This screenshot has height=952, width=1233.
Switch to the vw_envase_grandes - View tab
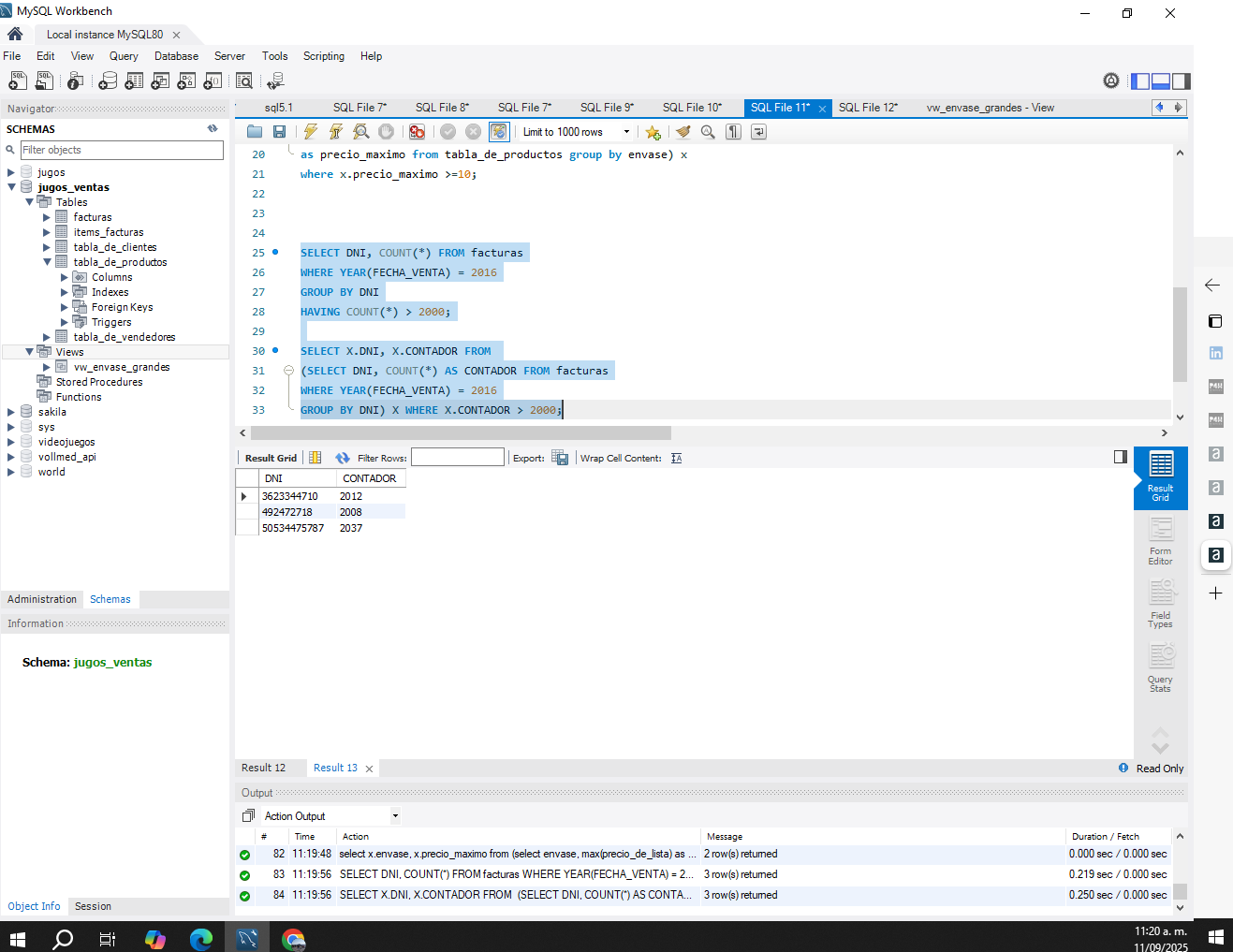991,108
